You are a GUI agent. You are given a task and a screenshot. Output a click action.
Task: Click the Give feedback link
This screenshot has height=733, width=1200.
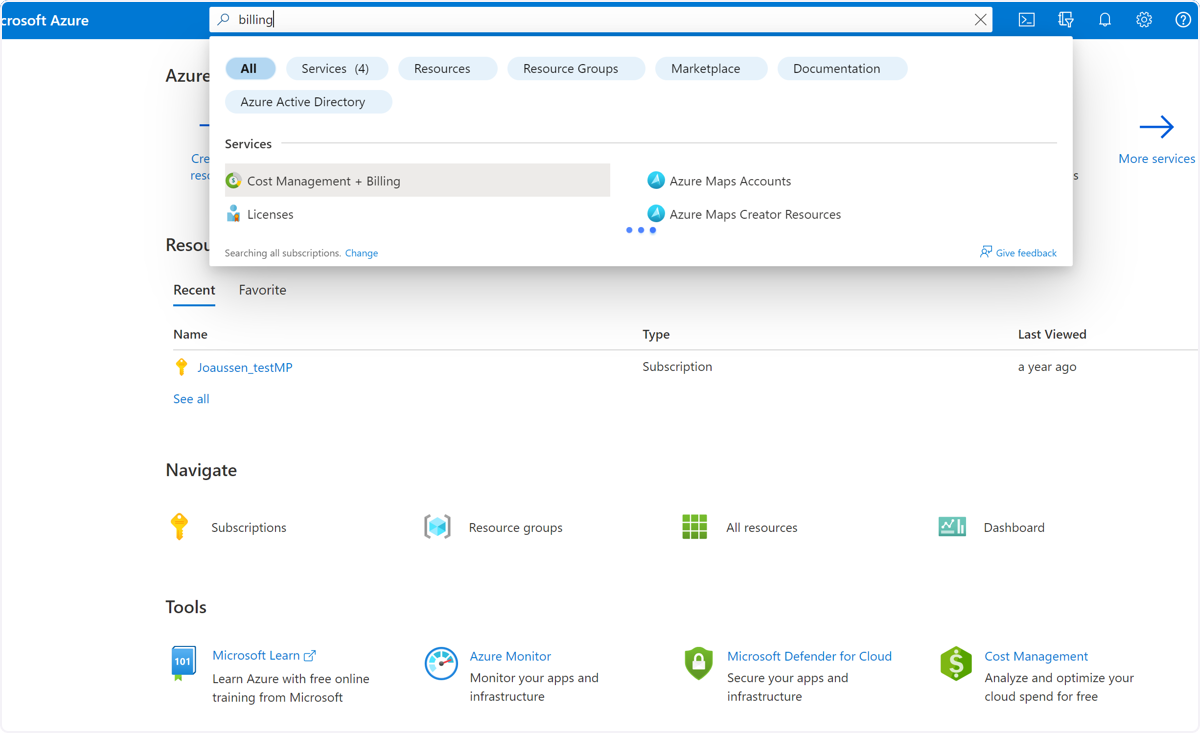click(x=1026, y=253)
